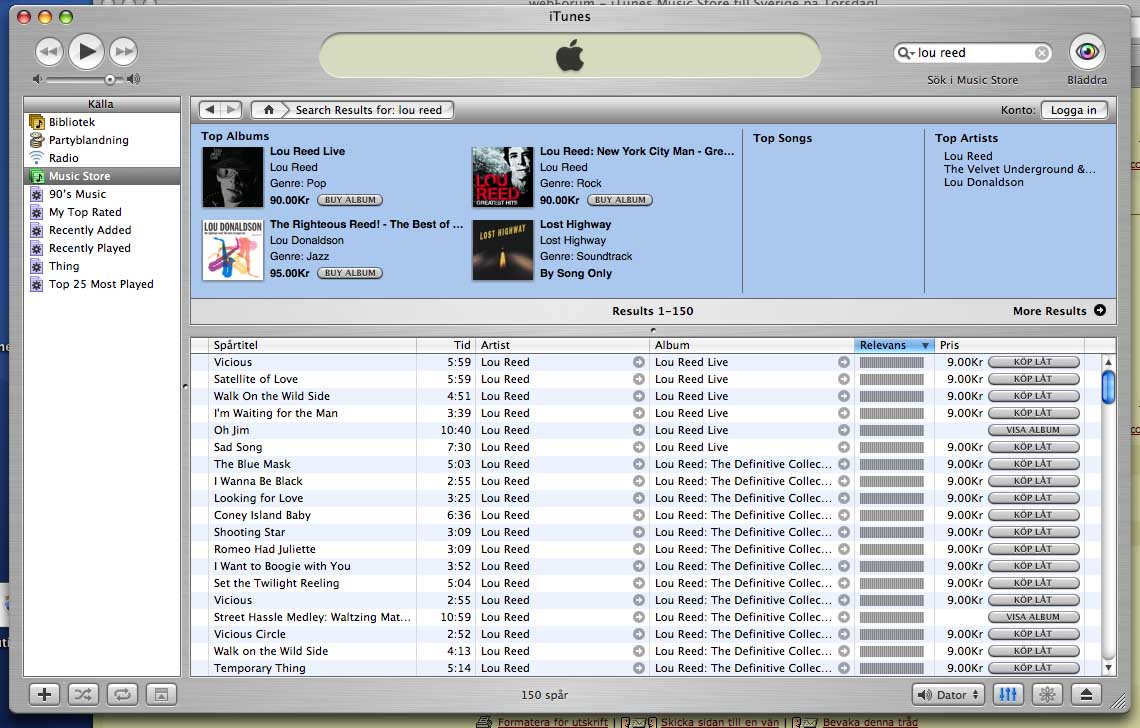Select Music Store in the source list

102,176
